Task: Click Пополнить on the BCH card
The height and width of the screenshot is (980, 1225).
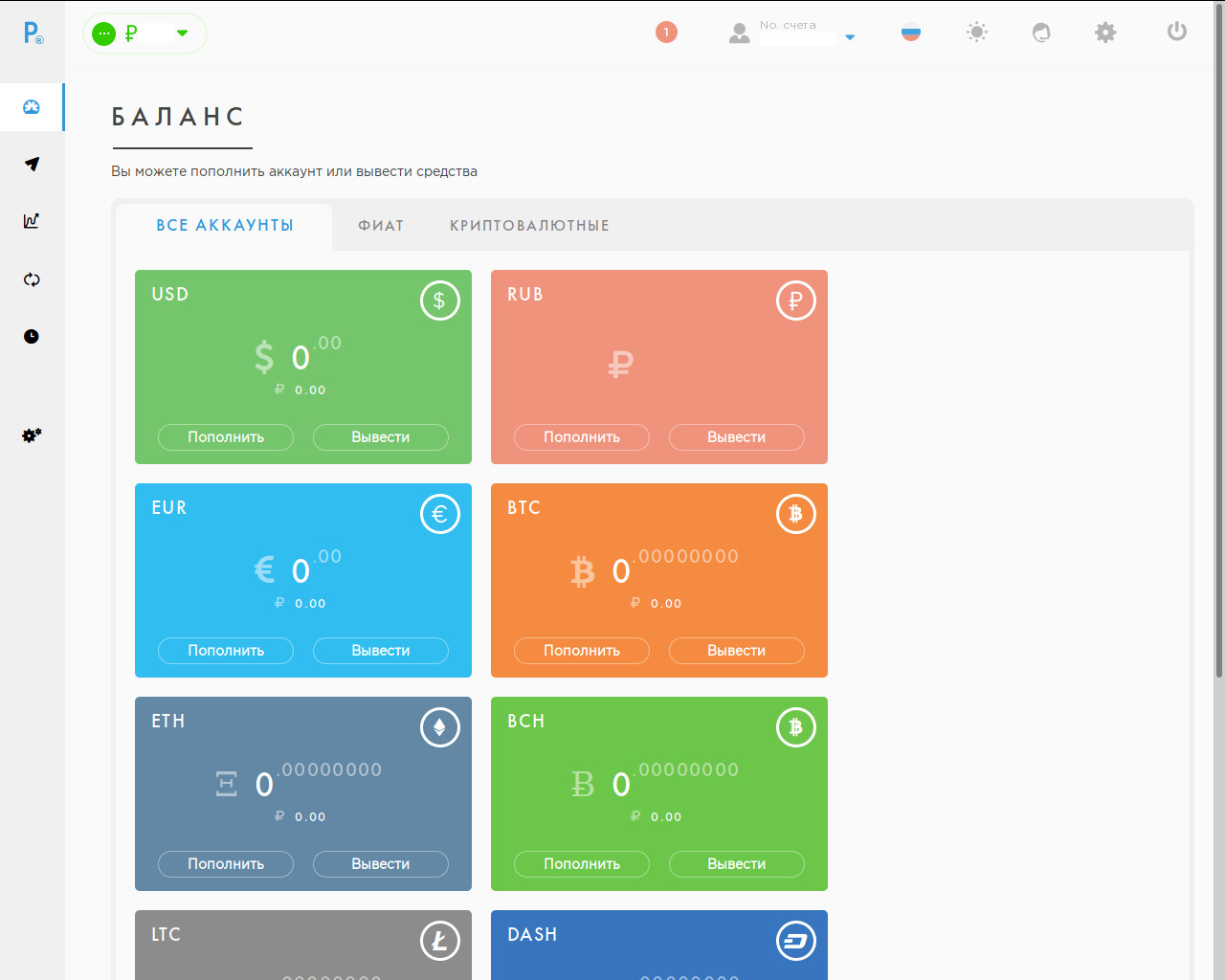Action: point(582,864)
